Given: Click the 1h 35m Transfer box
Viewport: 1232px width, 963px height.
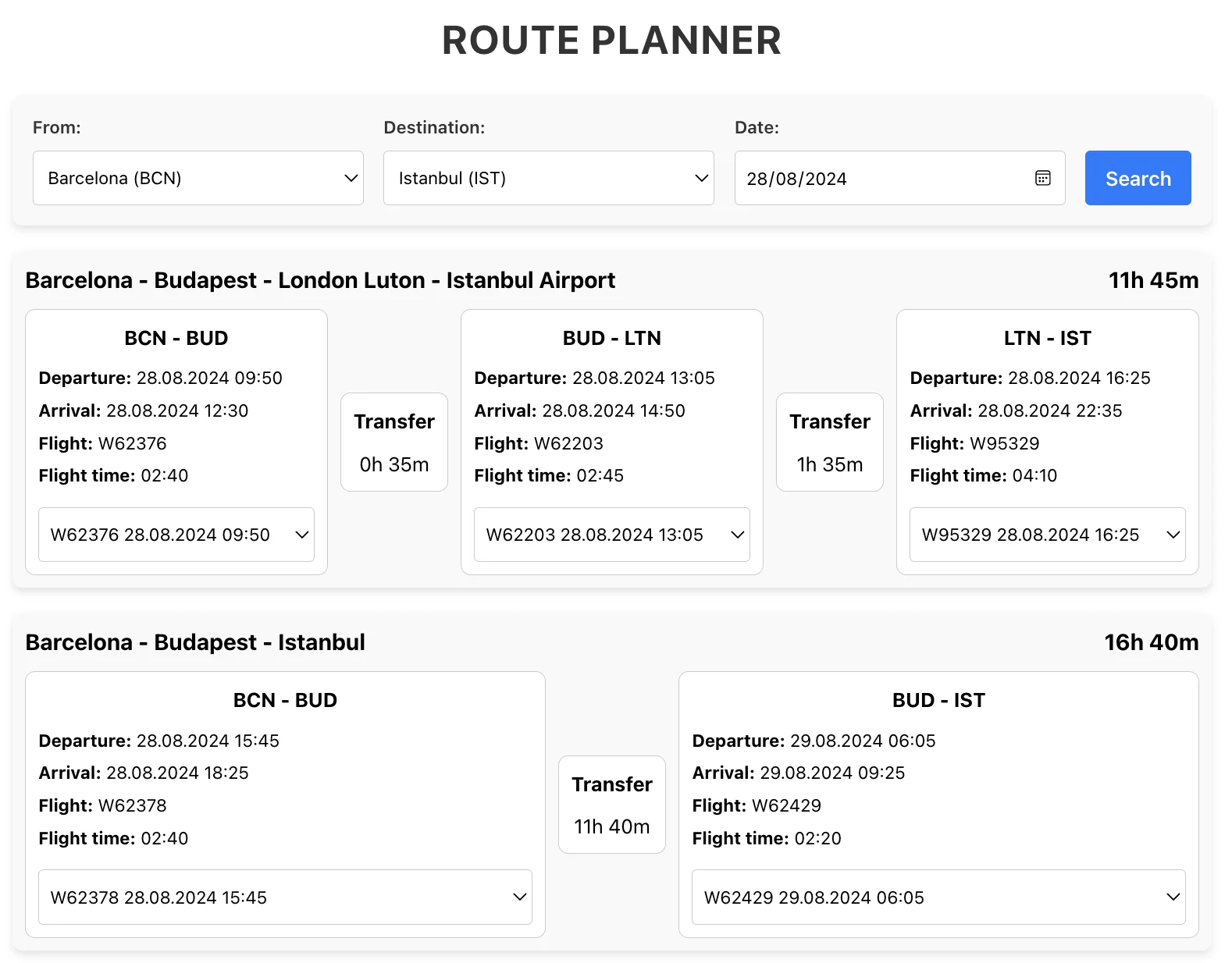Looking at the screenshot, I should coord(829,442).
